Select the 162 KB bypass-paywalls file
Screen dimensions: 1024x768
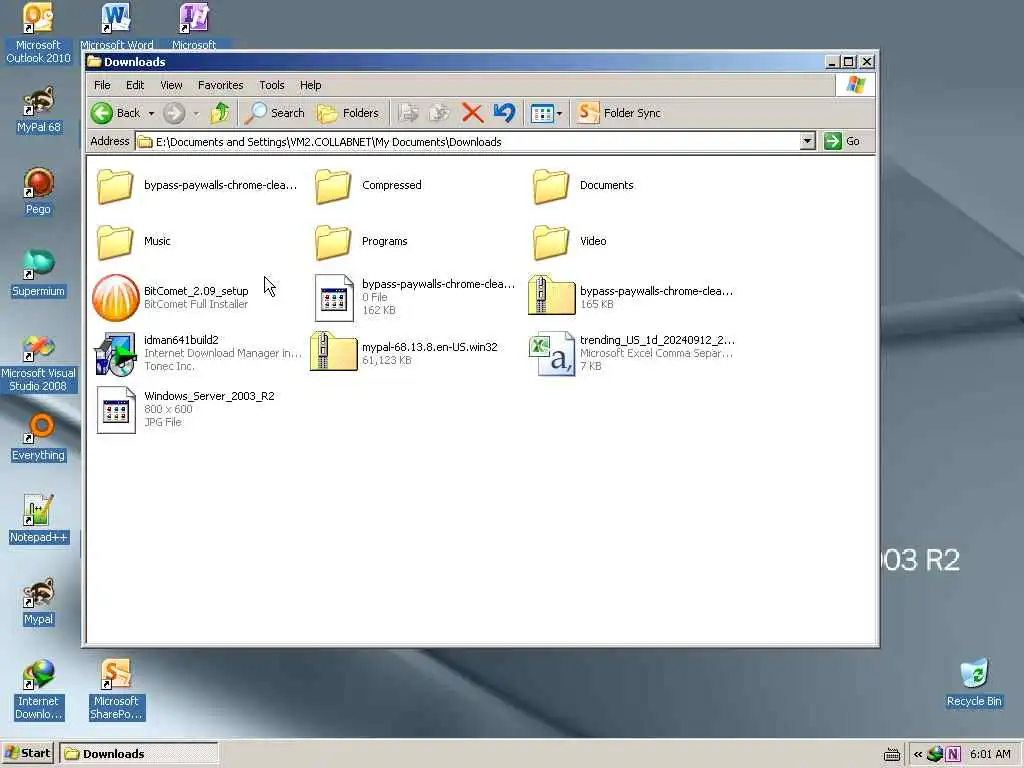click(x=414, y=297)
